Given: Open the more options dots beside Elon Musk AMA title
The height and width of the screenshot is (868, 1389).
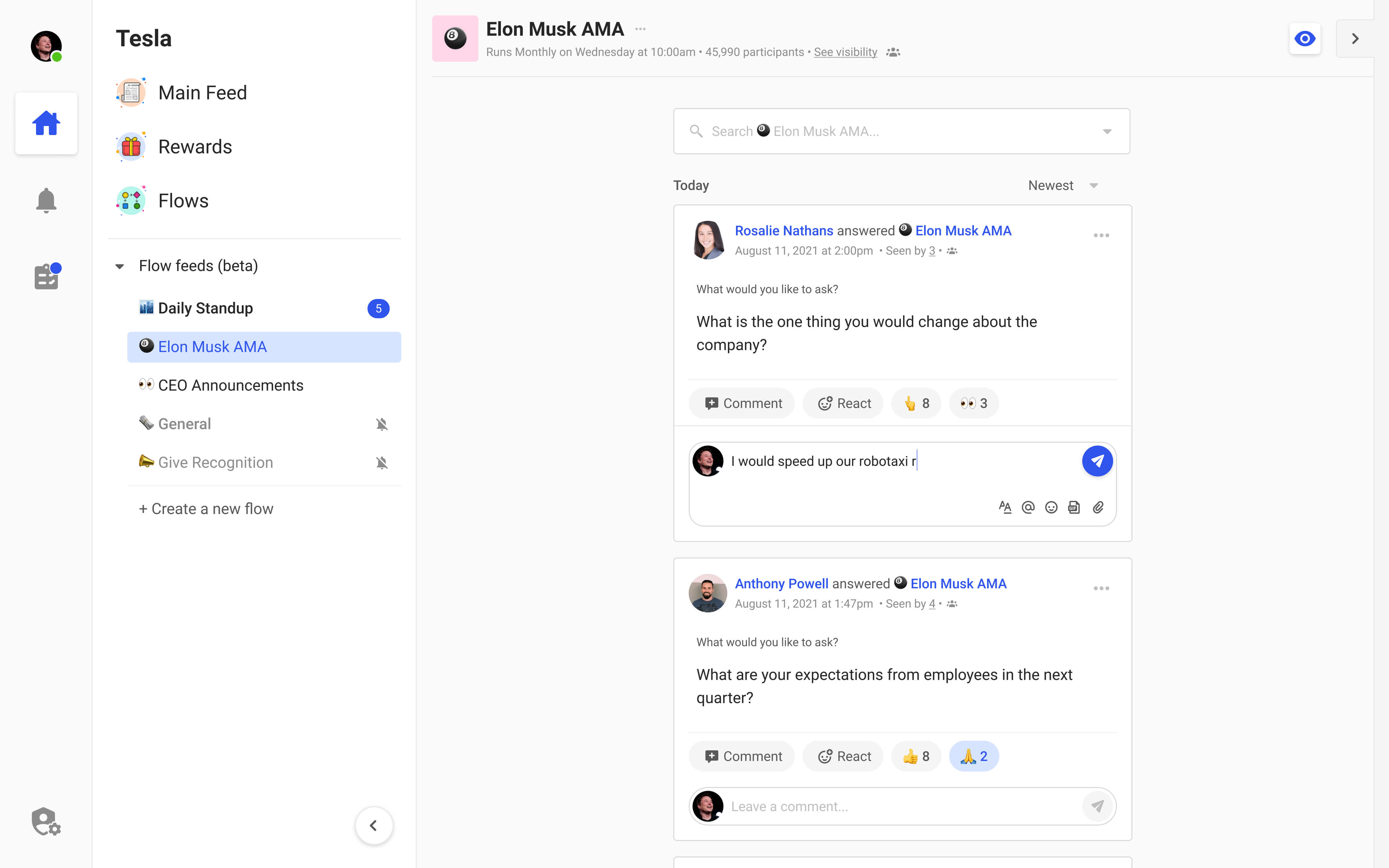Looking at the screenshot, I should click(640, 29).
